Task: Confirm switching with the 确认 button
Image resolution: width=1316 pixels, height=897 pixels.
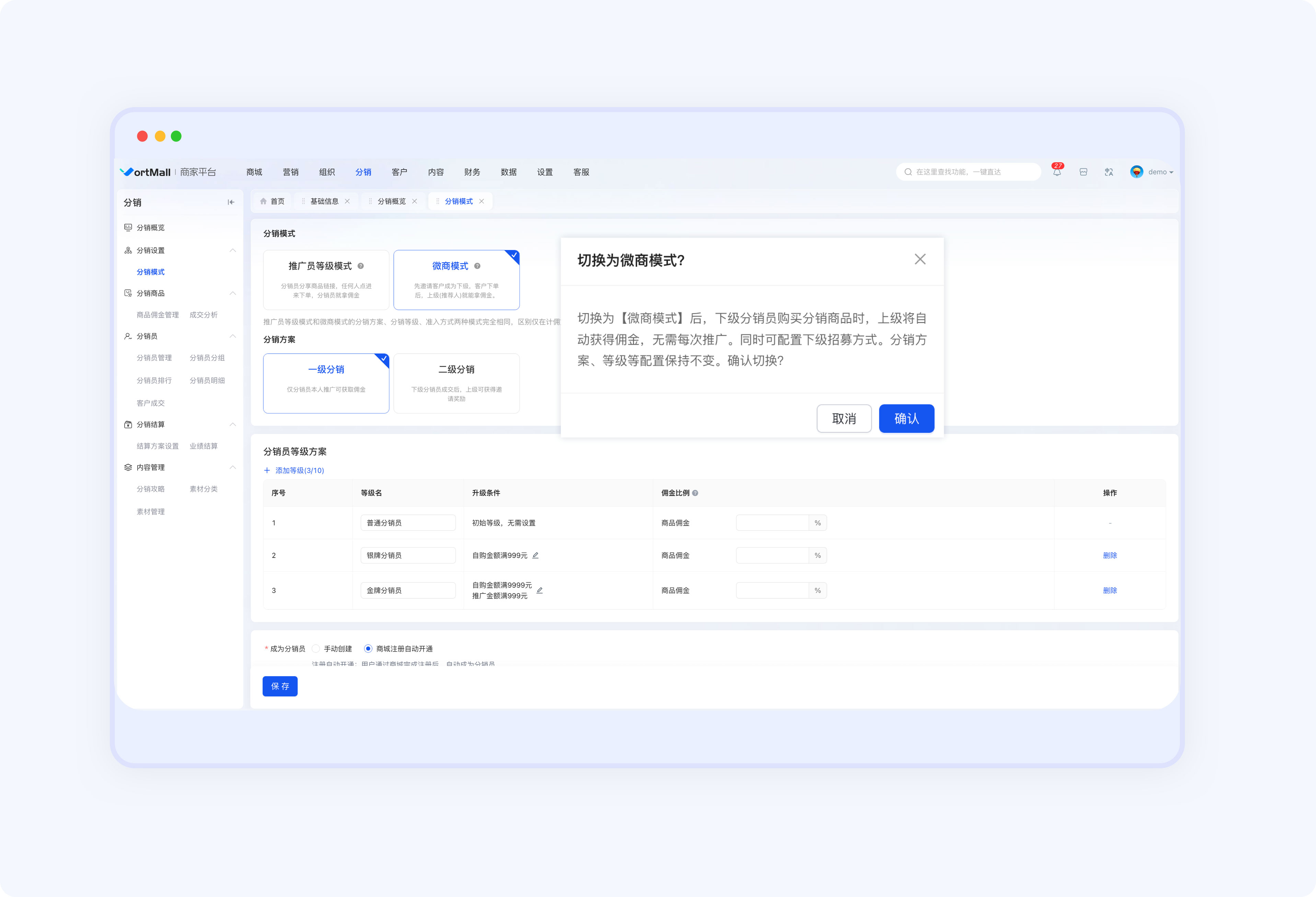Action: pos(907,418)
